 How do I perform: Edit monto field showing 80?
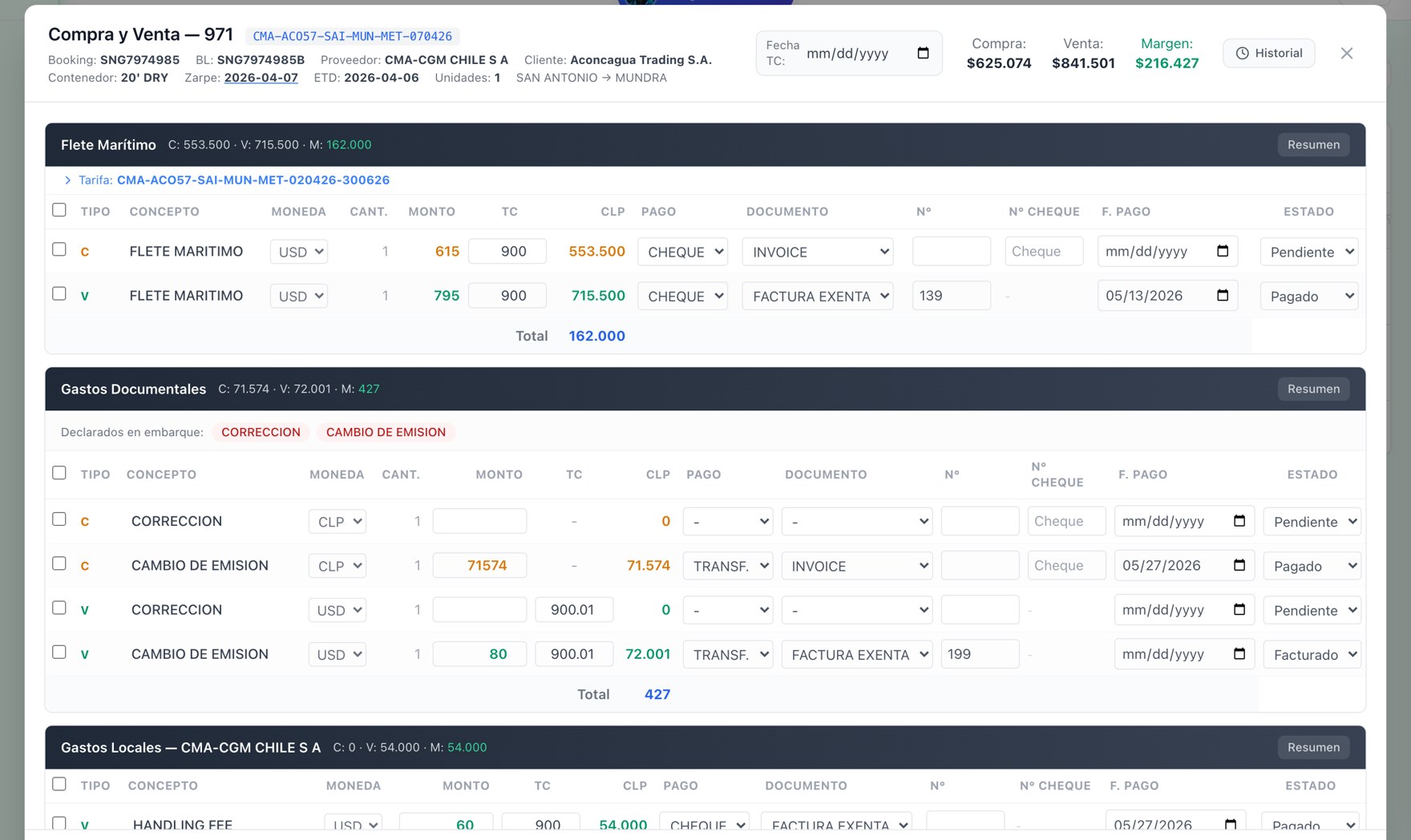(x=479, y=654)
